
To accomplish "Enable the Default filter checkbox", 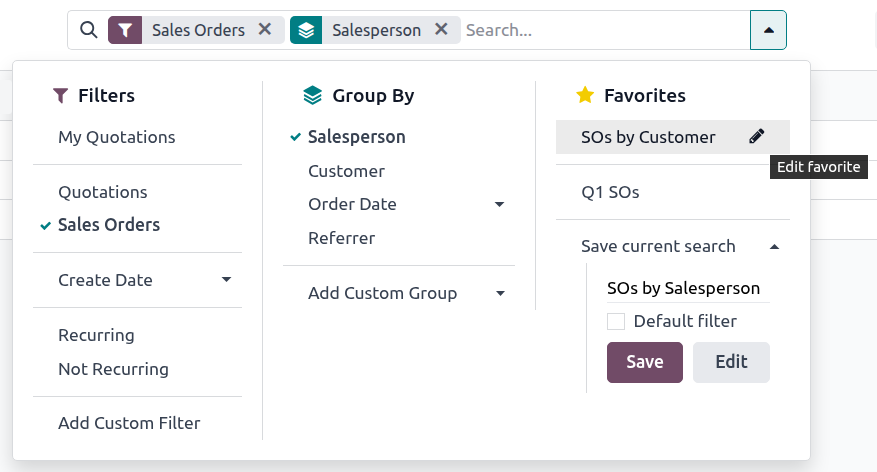I will (616, 321).
